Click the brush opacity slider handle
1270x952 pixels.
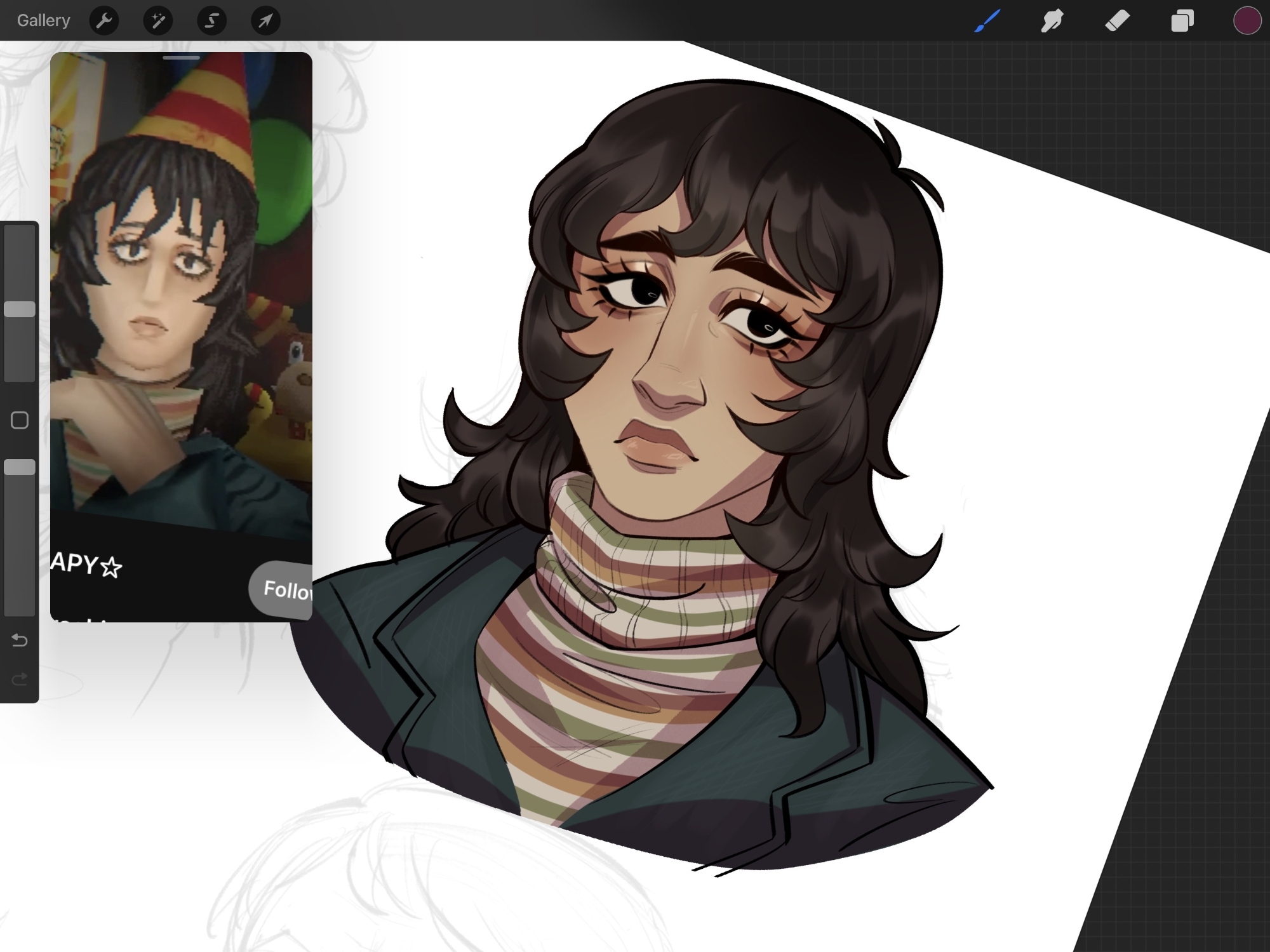[20, 467]
